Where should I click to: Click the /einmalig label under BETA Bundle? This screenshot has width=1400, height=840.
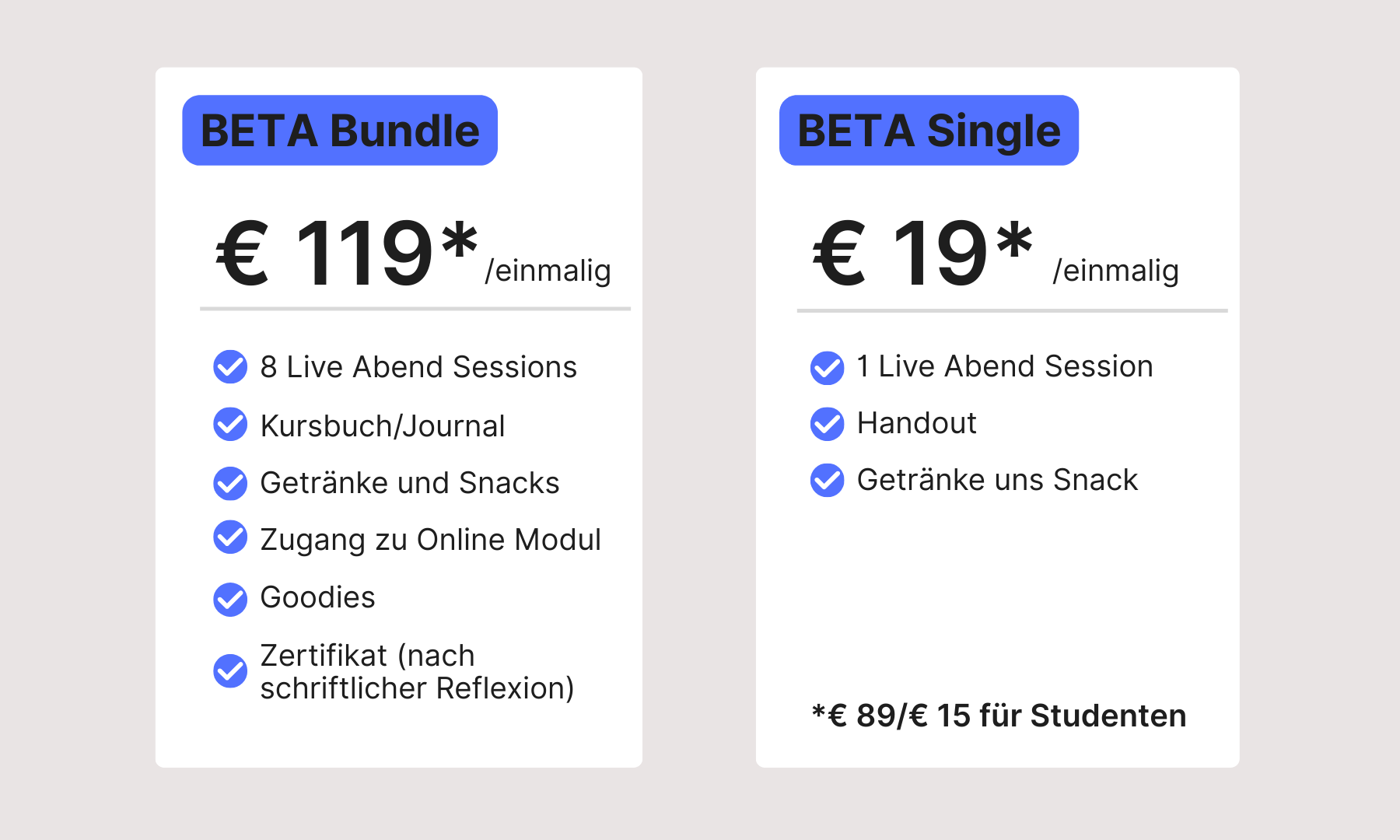[548, 271]
